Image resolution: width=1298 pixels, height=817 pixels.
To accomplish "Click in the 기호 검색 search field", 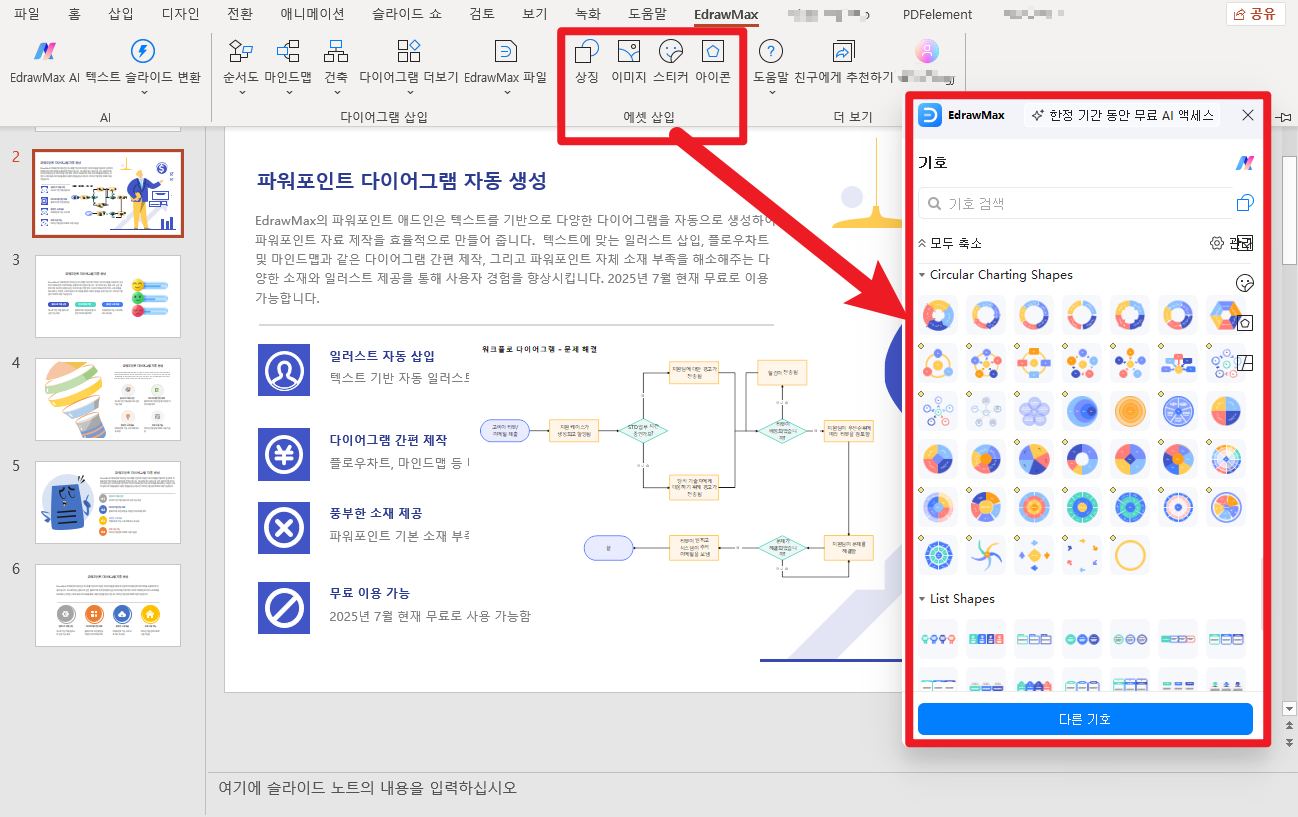I will [1075, 203].
